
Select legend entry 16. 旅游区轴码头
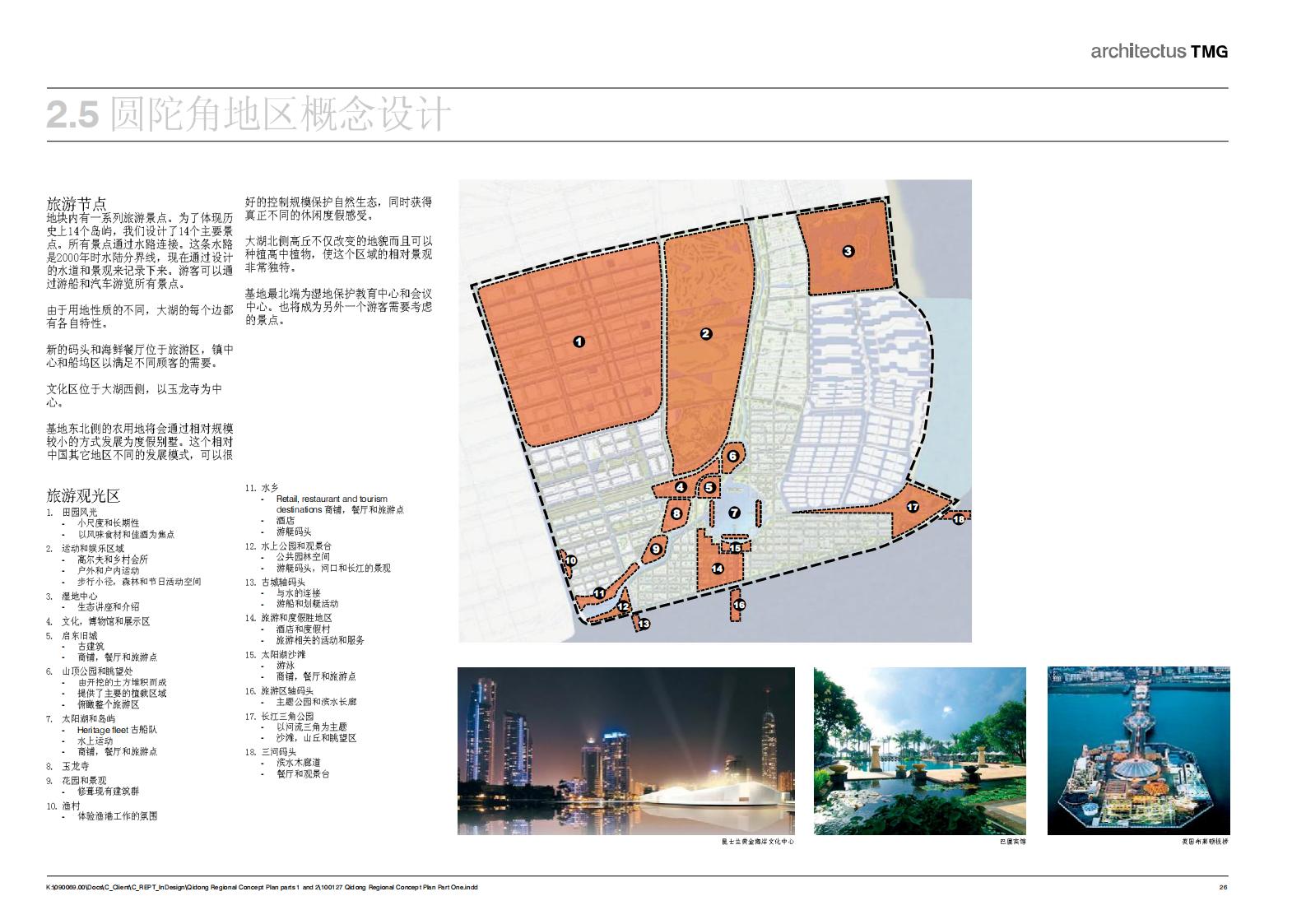[x=279, y=691]
